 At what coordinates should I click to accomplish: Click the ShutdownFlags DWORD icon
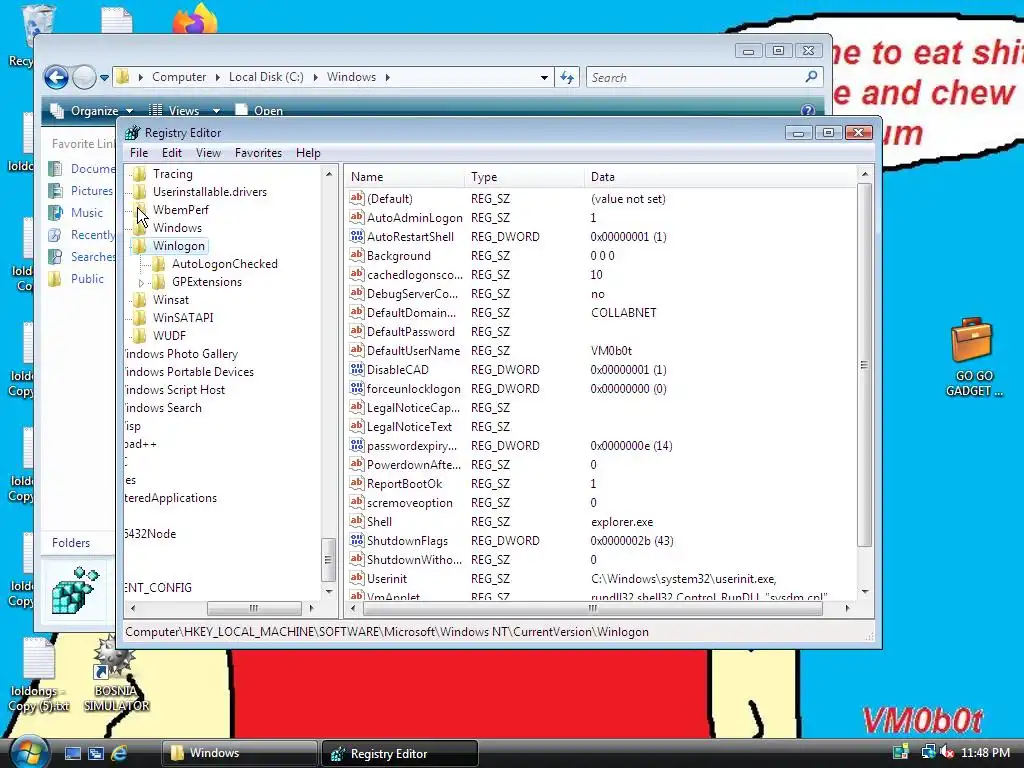[x=357, y=540]
